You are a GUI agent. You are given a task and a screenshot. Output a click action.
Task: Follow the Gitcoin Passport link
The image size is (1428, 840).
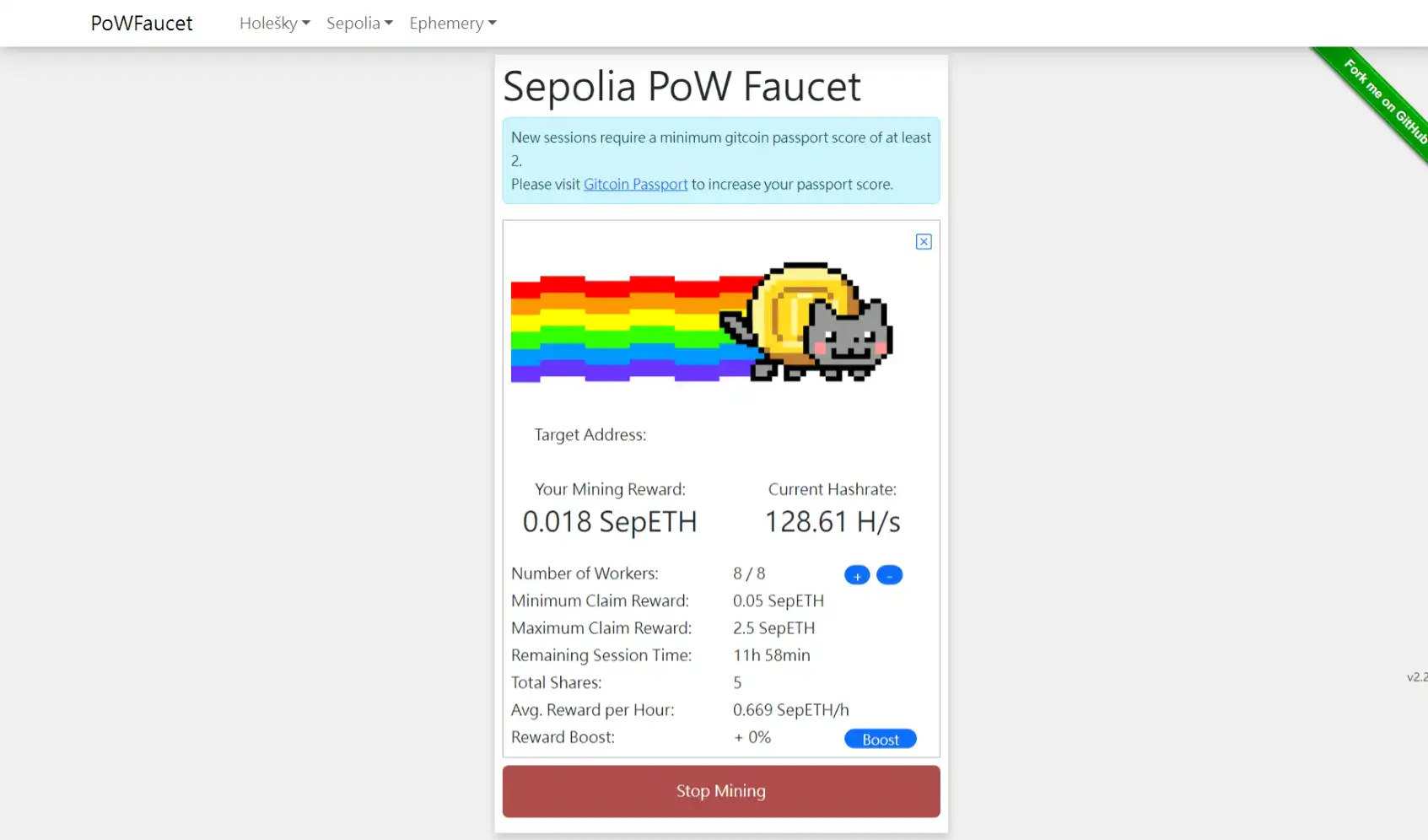pyautogui.click(x=635, y=184)
